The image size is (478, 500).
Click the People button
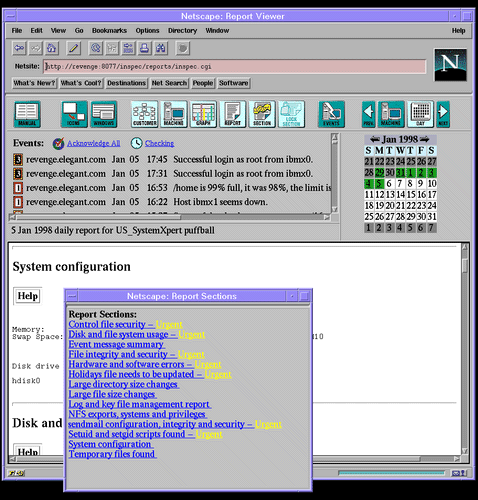pyautogui.click(x=203, y=83)
